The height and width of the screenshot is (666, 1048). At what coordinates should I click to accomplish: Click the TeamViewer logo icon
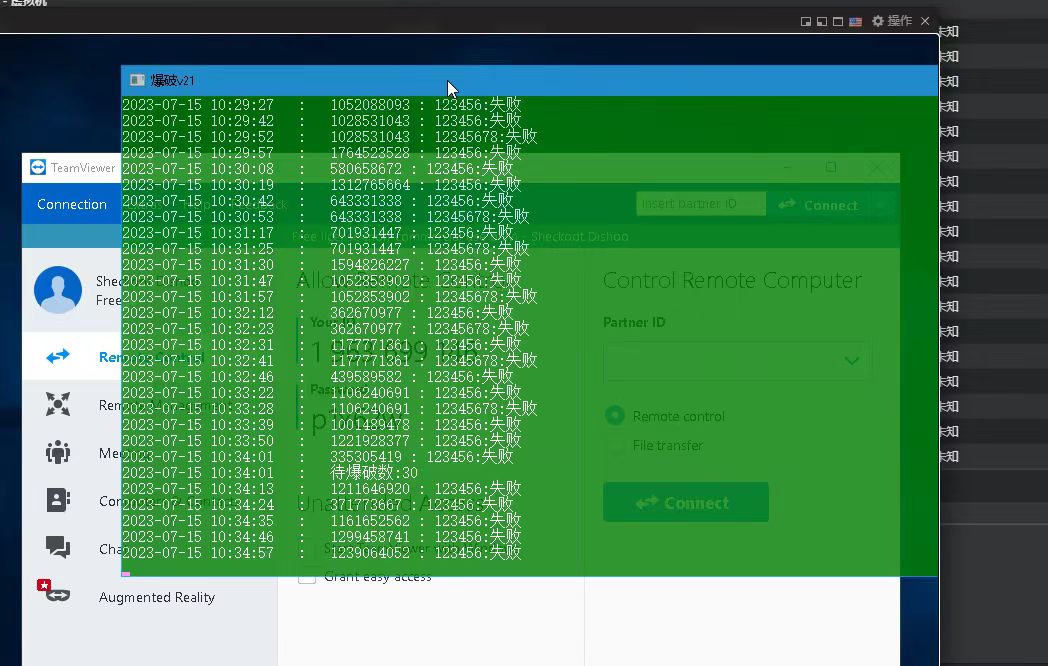(38, 167)
